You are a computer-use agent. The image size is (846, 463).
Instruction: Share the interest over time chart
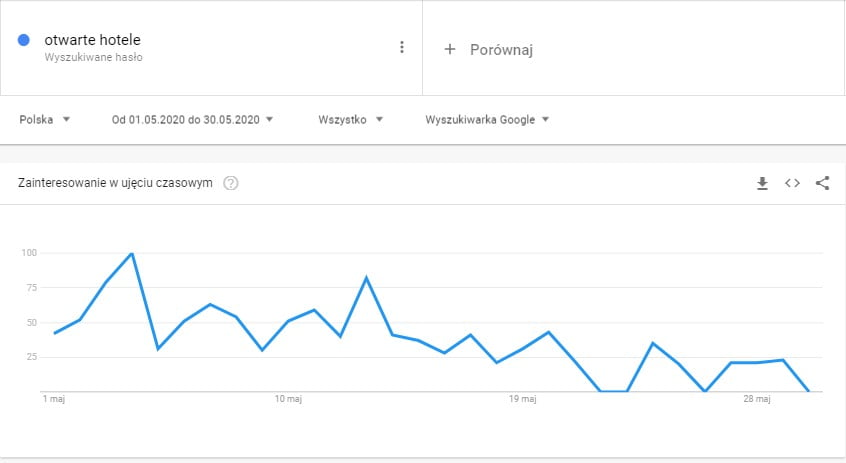pyautogui.click(x=822, y=183)
